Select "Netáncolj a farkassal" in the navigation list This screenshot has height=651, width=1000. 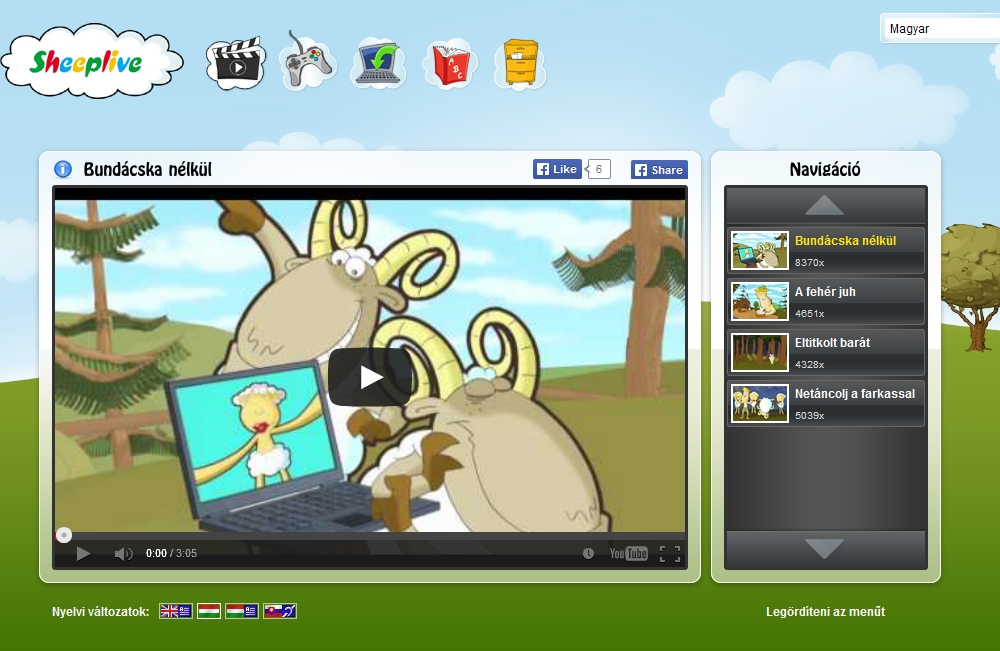[x=826, y=404]
